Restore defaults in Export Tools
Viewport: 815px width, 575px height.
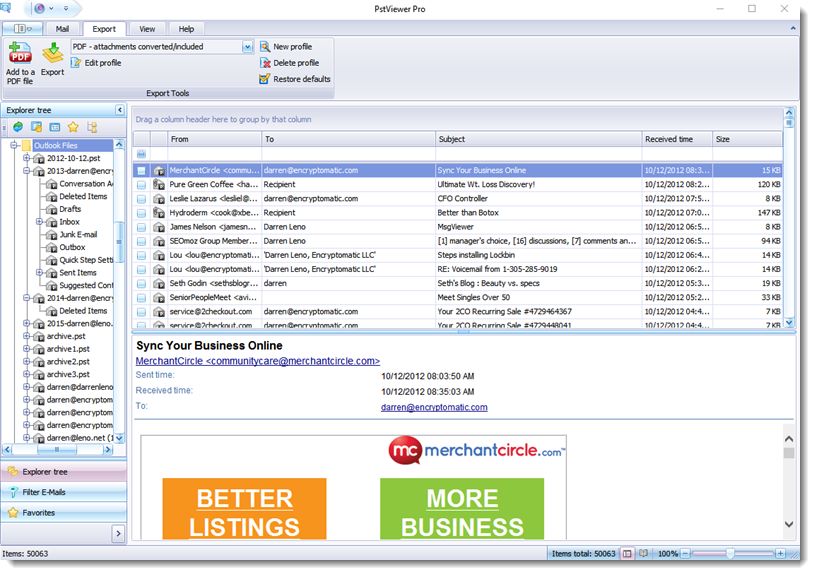(295, 79)
